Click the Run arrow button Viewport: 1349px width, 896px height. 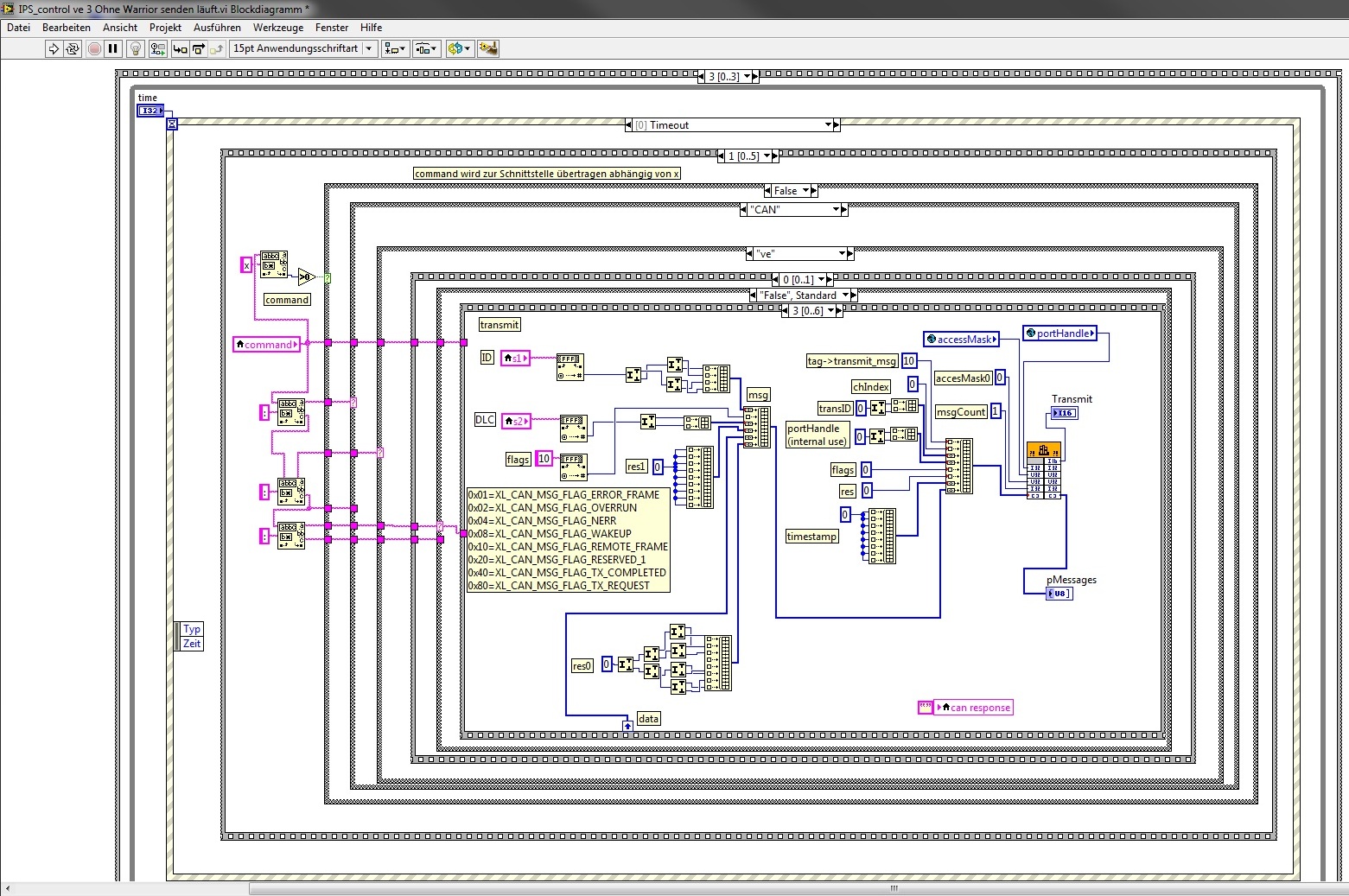coord(54,49)
